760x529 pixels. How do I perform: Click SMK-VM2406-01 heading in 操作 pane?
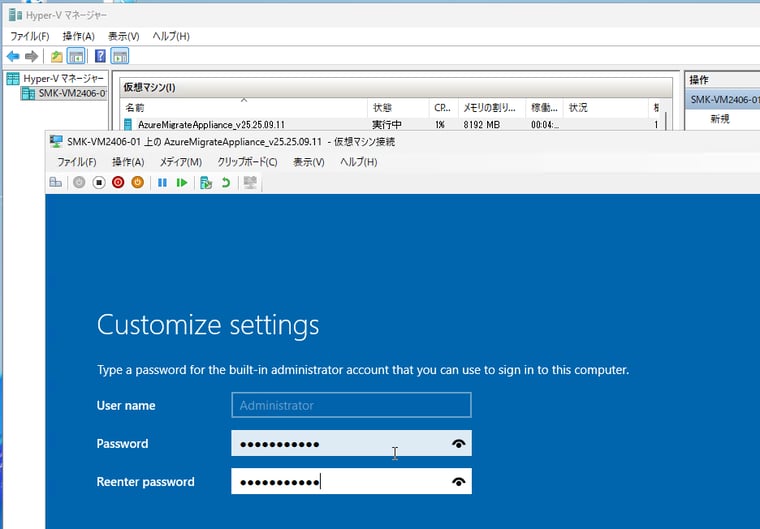pyautogui.click(x=723, y=99)
